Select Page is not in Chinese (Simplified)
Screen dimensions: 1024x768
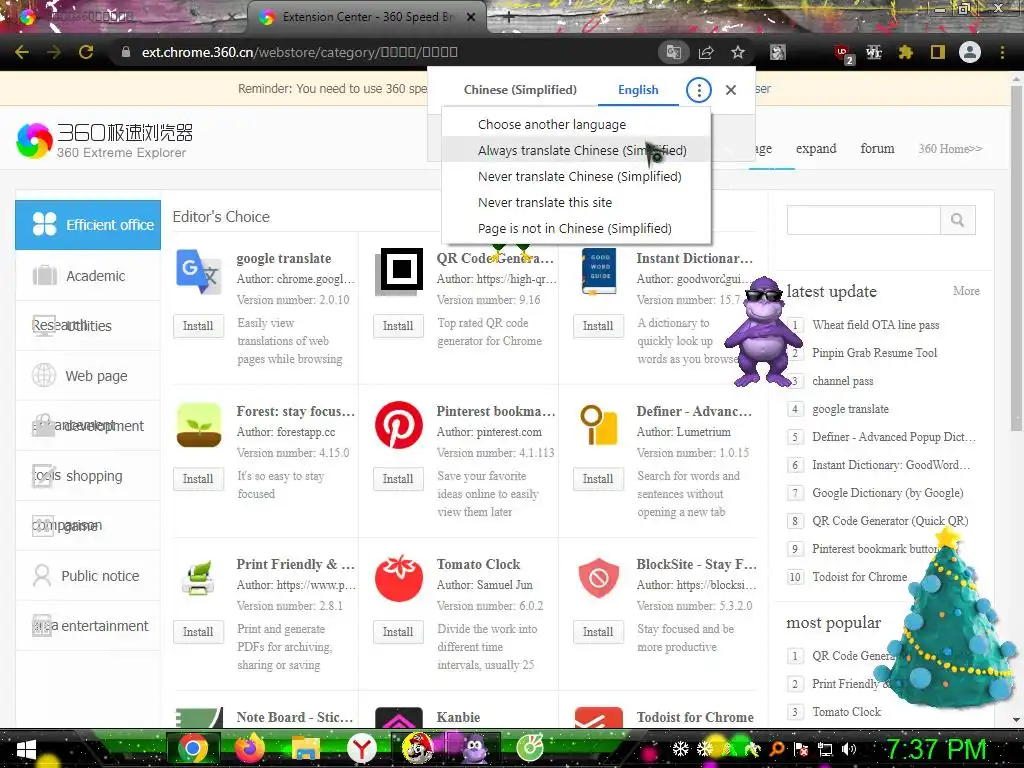tap(575, 229)
